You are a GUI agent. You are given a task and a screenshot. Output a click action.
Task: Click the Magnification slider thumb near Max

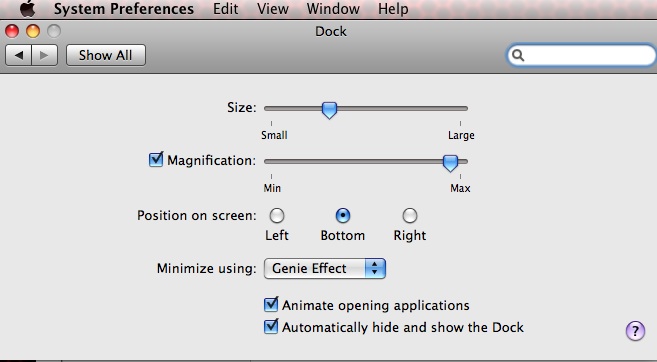[x=450, y=163]
